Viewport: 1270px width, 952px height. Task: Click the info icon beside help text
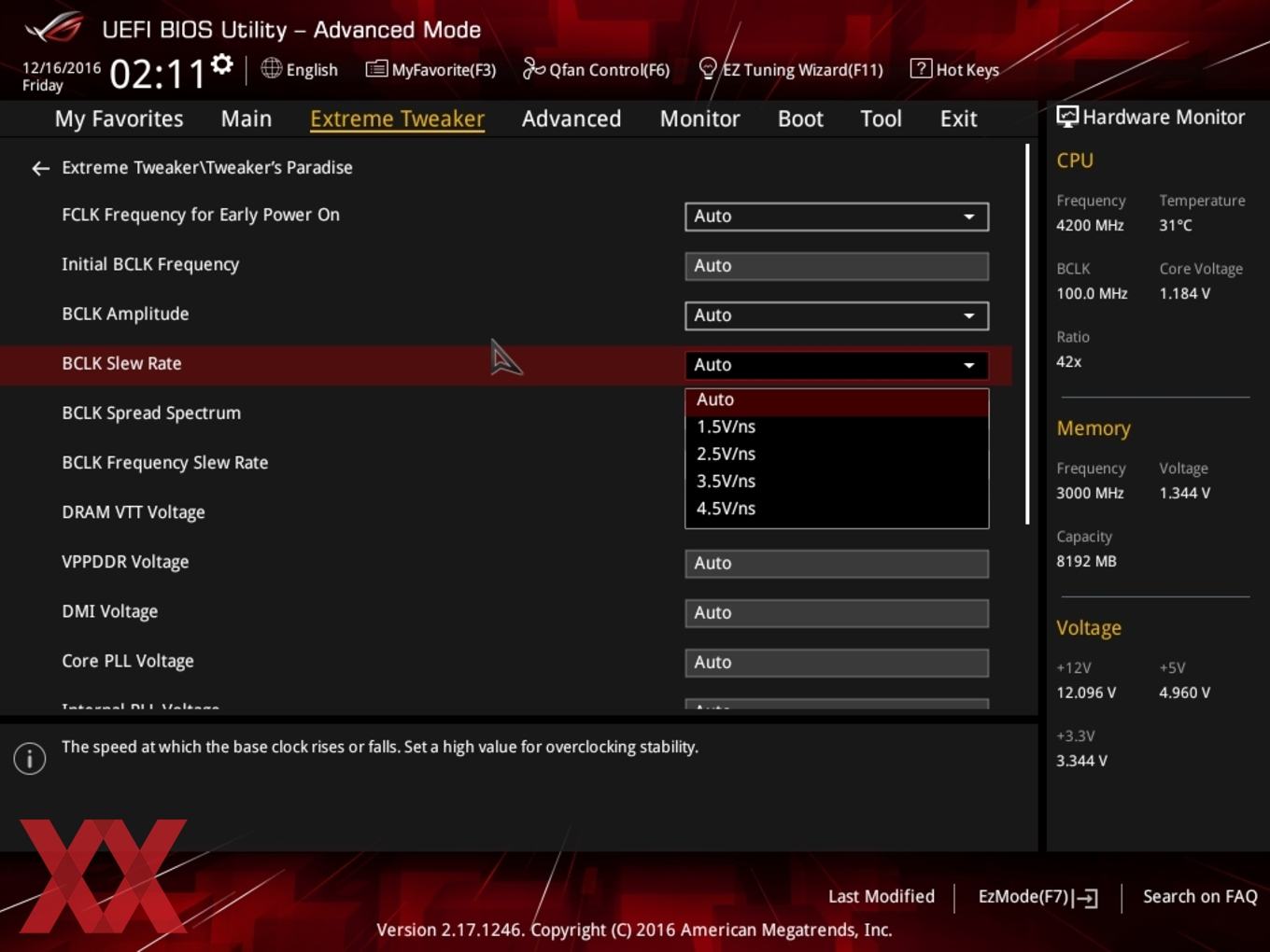click(x=30, y=759)
